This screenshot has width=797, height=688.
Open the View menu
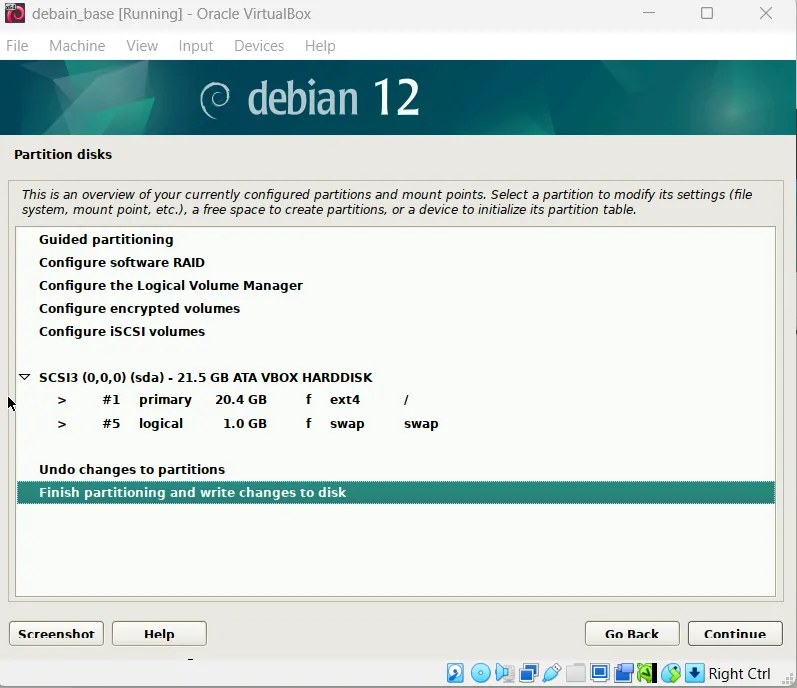click(142, 46)
